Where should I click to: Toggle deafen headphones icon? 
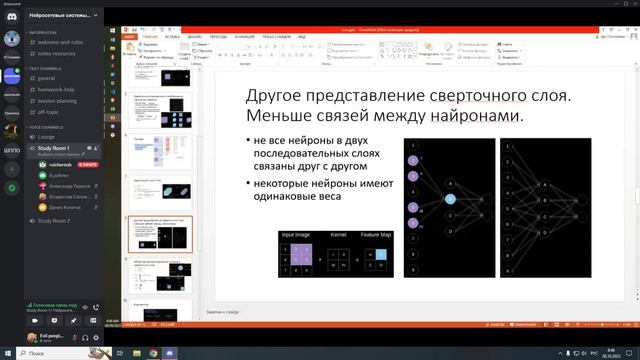[85, 338]
